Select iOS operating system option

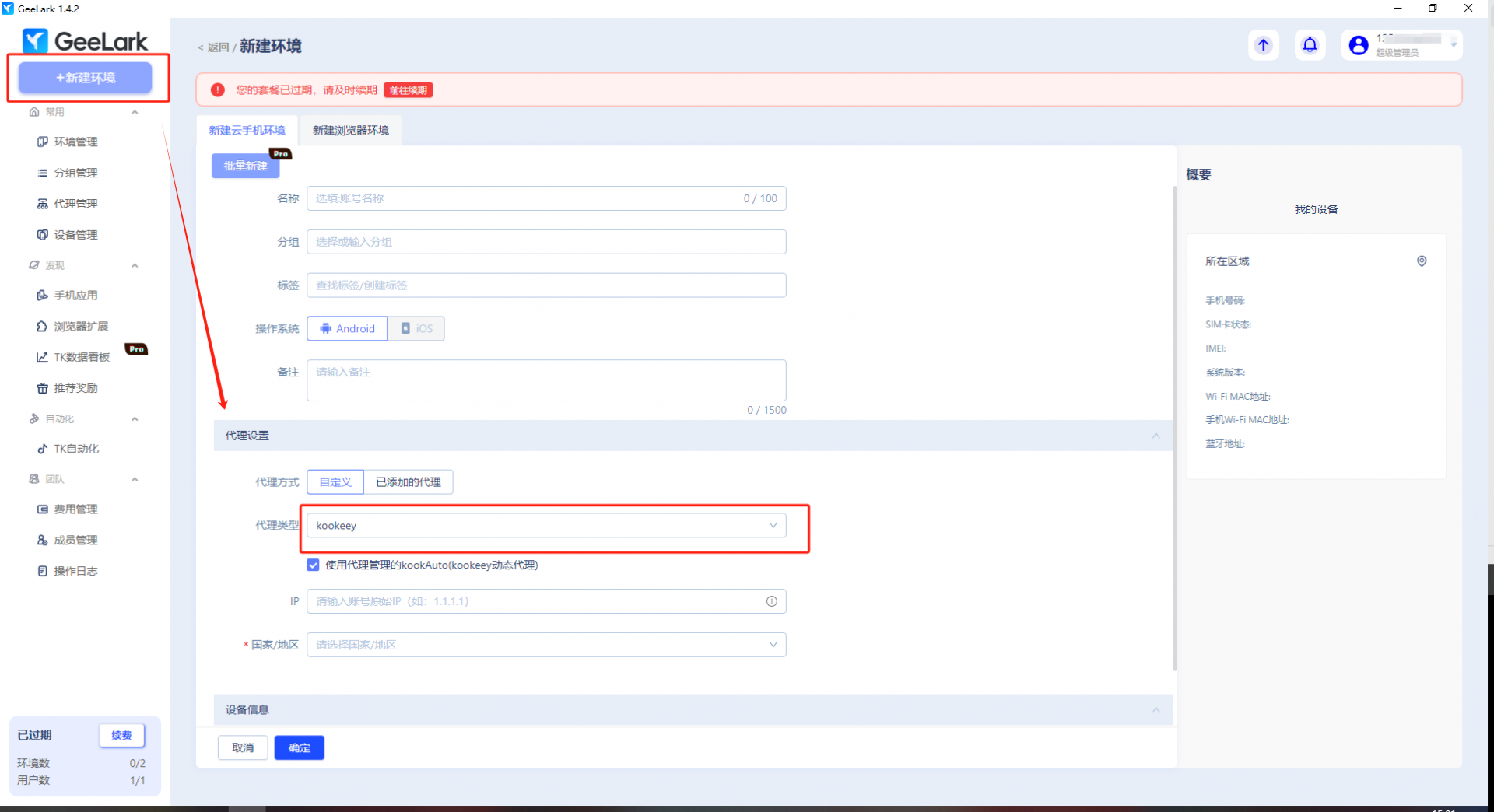tap(416, 329)
